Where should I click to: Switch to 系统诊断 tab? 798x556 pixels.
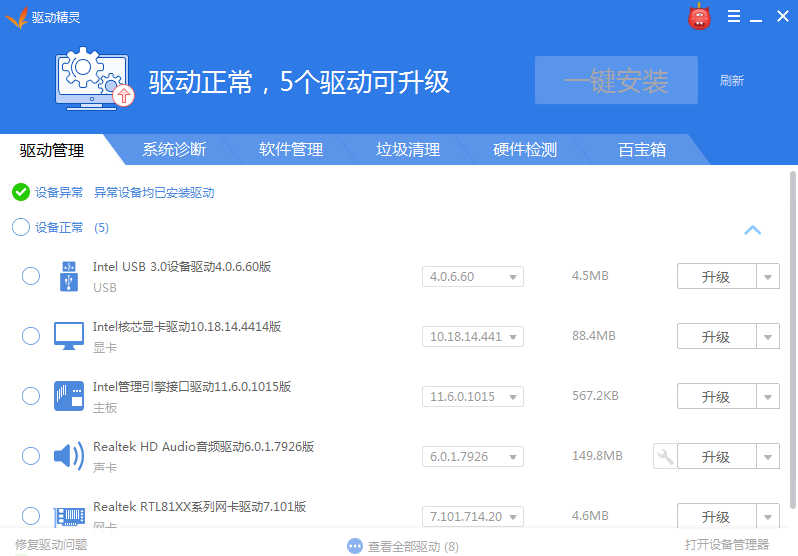click(x=174, y=150)
